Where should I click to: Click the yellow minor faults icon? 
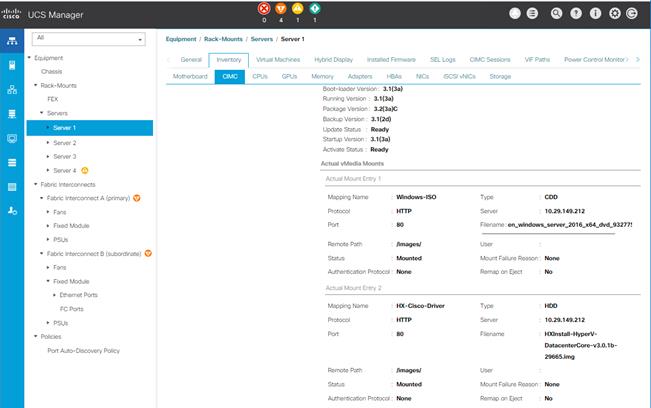pos(298,8)
